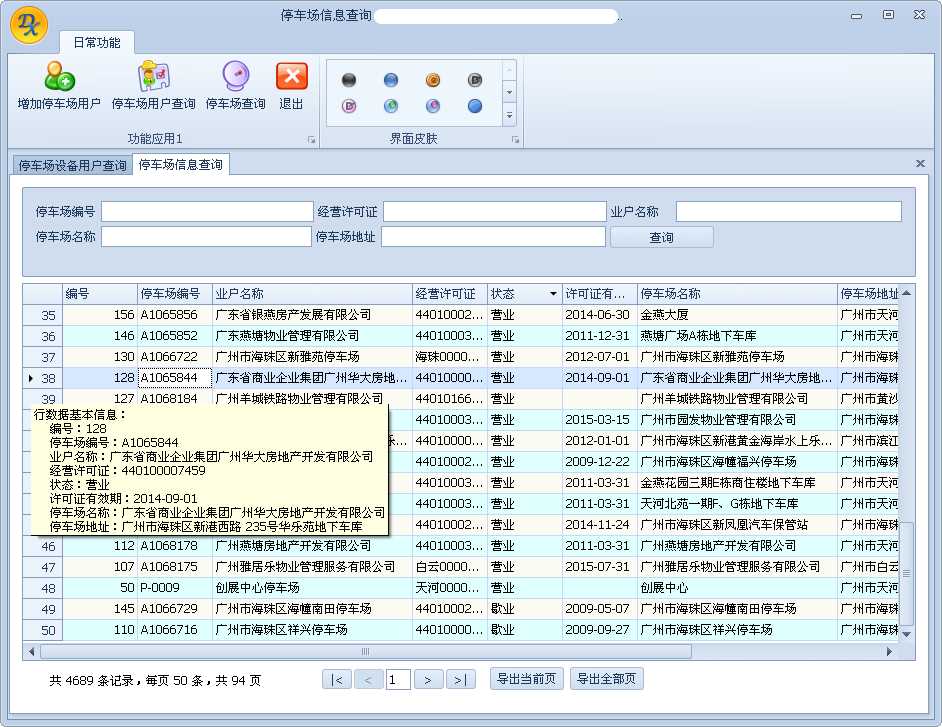Viewport: 942px width, 727px height.
Task: Click the cell 金燕大厦
Action: 737,315
